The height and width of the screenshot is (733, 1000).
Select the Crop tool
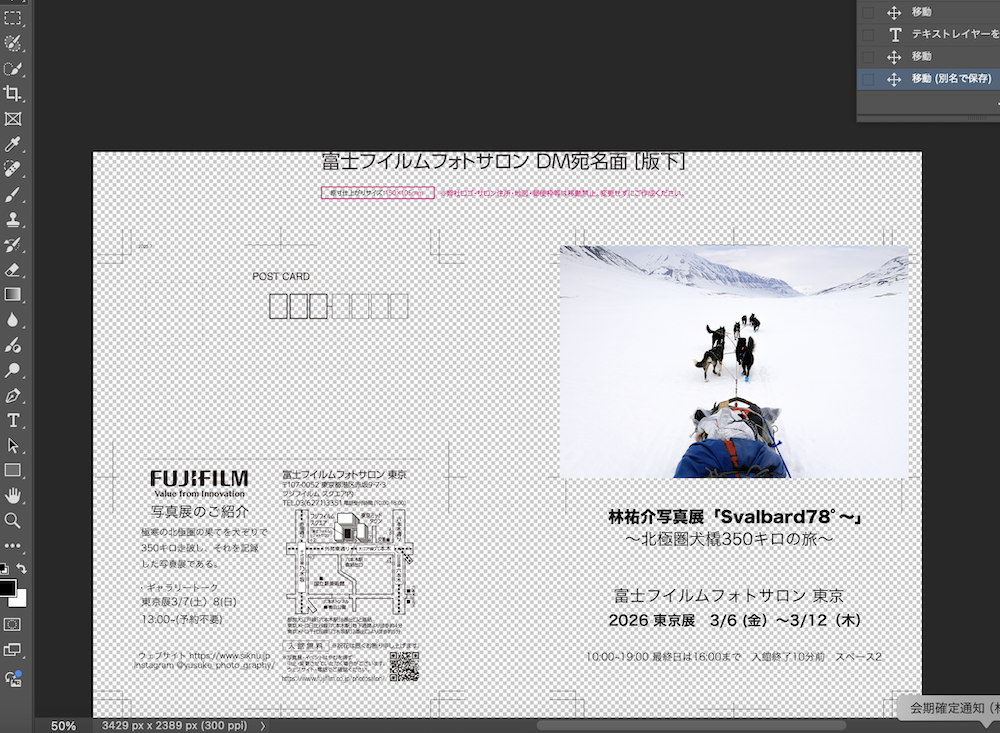click(x=13, y=93)
